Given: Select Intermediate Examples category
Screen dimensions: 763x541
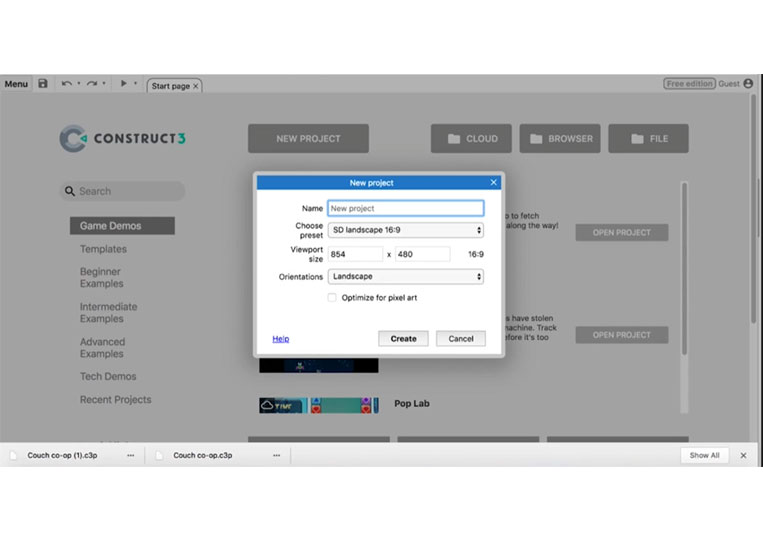Looking at the screenshot, I should [109, 312].
